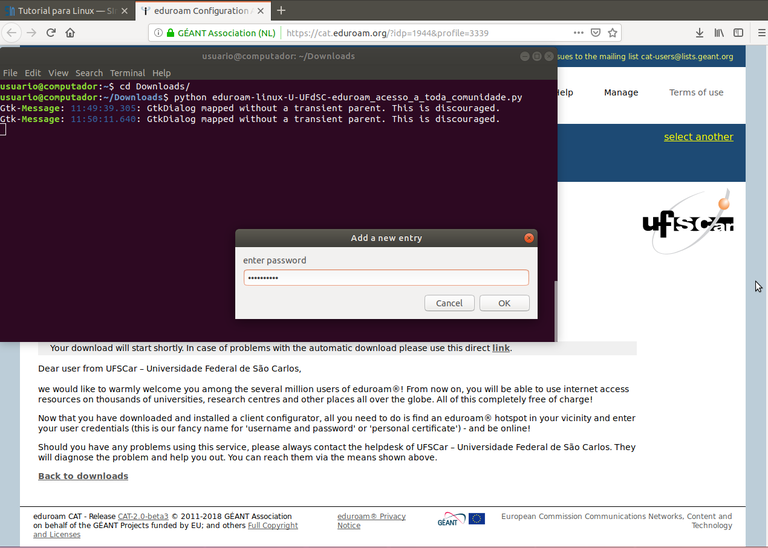Open the hamburger menu in Firefox
Viewport: 768px width, 548px height.
click(756, 32)
